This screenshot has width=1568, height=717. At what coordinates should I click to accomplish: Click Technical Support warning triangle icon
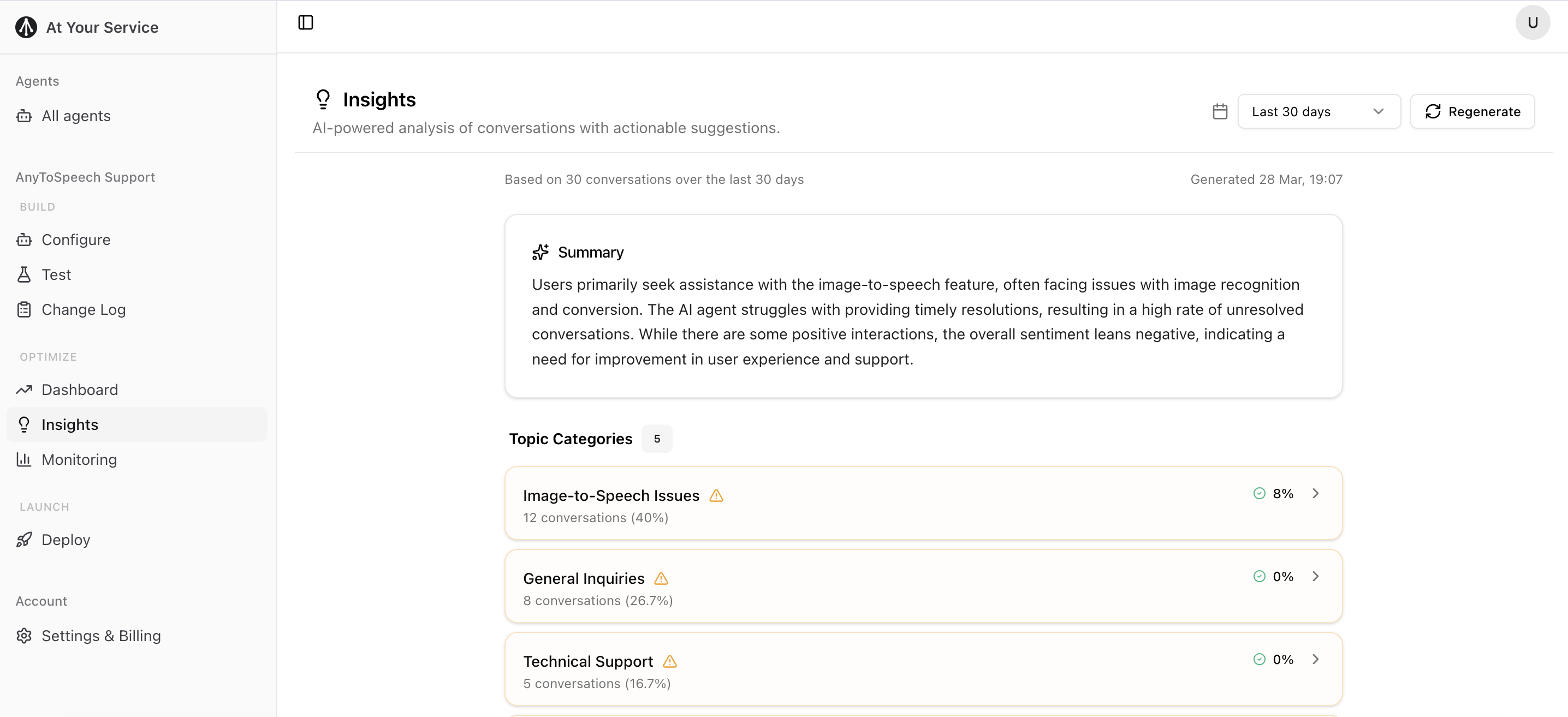point(669,661)
